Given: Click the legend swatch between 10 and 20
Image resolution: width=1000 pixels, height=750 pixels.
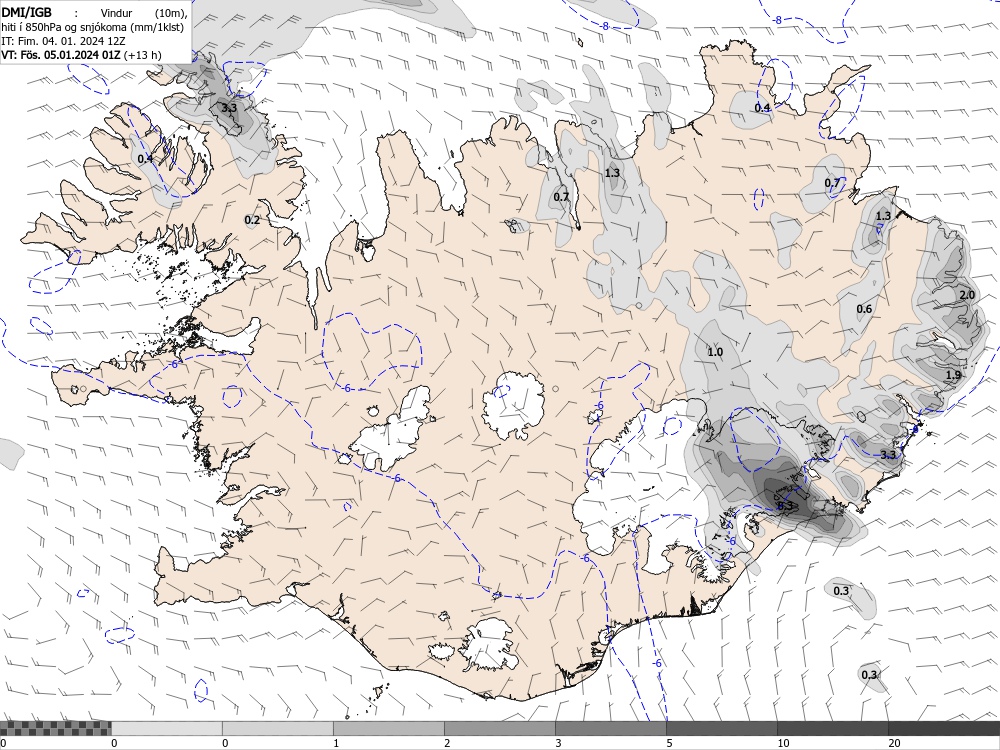Looking at the screenshot, I should click(x=832, y=728).
